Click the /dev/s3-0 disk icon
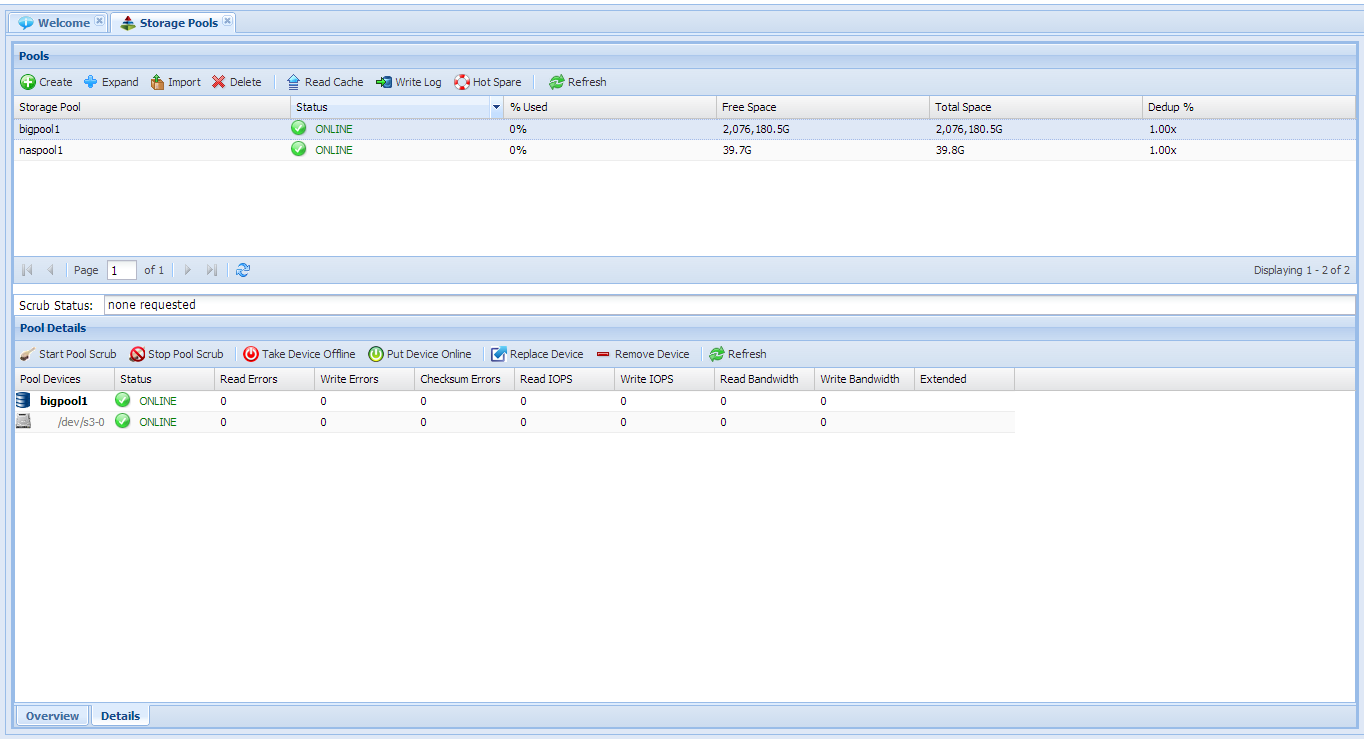Screen dimensions: 1364x739 coord(23,421)
